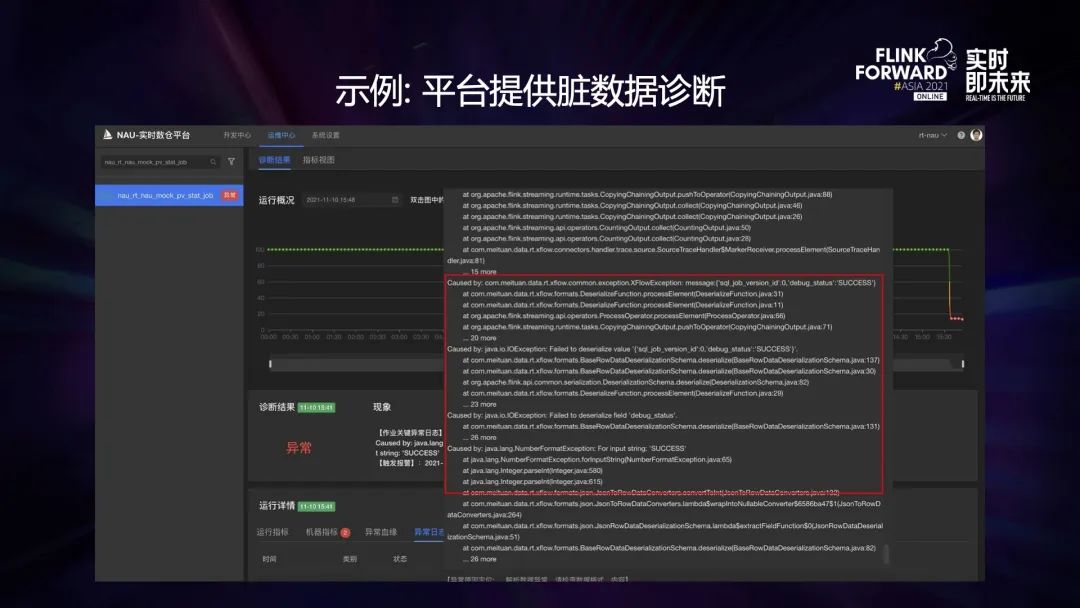Click the 状态 column header
This screenshot has width=1080, height=608.
point(399,559)
